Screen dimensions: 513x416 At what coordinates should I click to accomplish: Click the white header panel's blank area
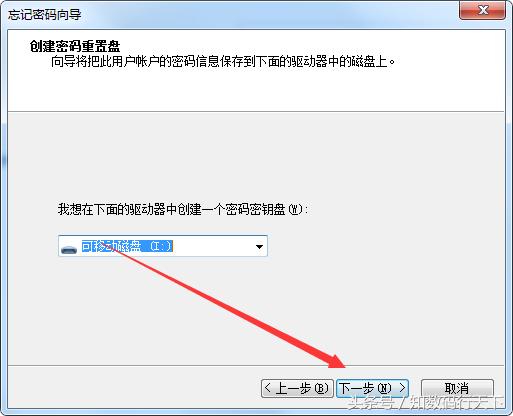pos(256,90)
